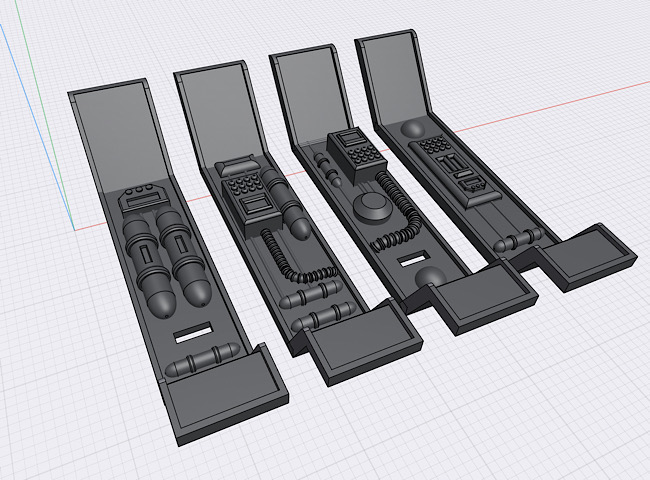Viewport: 650px width, 480px height.
Task: Select the horizontal rod on the leftmost model
Action: 200,358
